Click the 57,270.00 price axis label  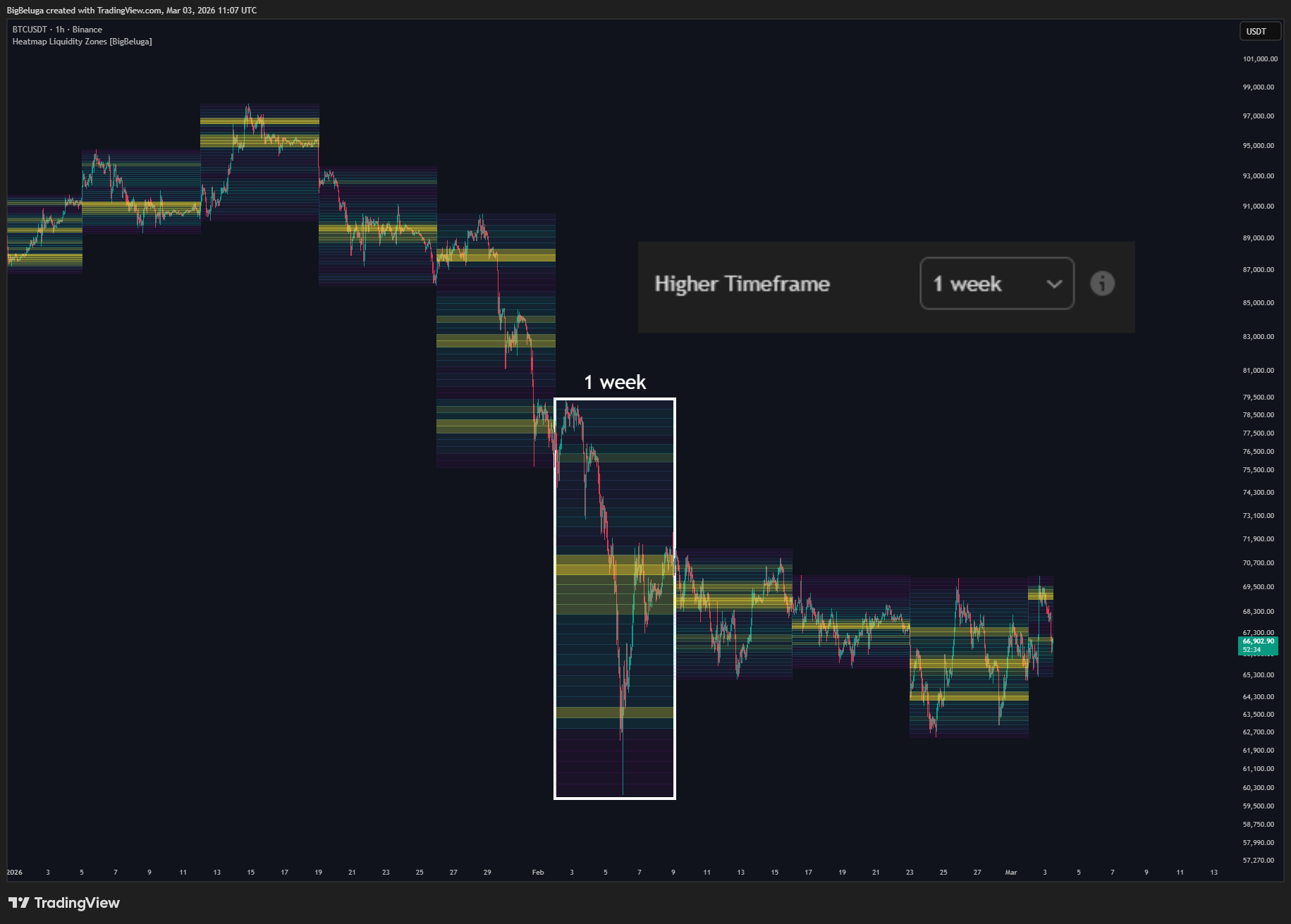tap(1259, 861)
